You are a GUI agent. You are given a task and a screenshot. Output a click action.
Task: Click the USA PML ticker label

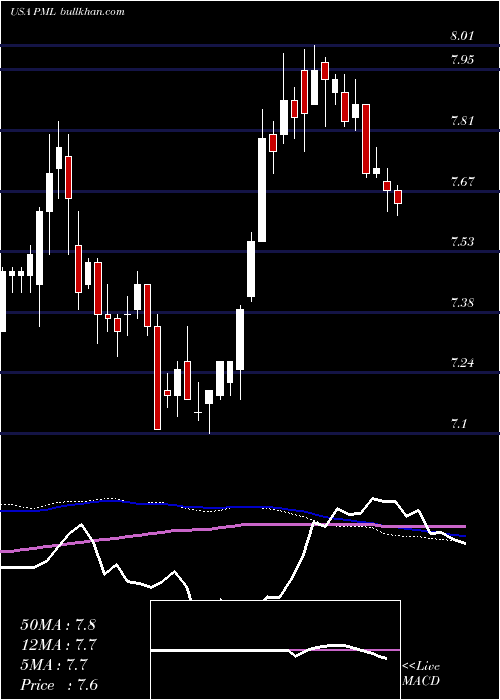click(x=33, y=12)
